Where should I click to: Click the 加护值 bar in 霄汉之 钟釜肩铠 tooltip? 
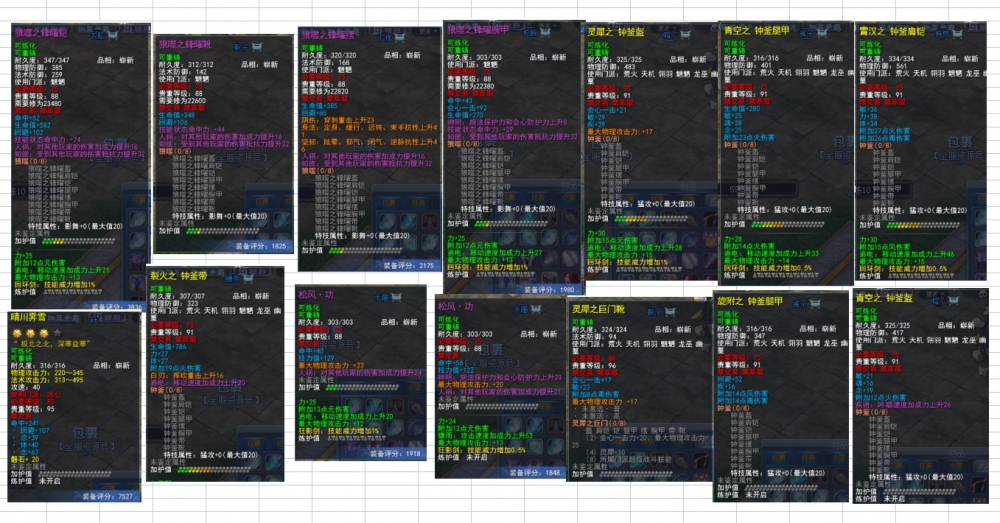[922, 225]
